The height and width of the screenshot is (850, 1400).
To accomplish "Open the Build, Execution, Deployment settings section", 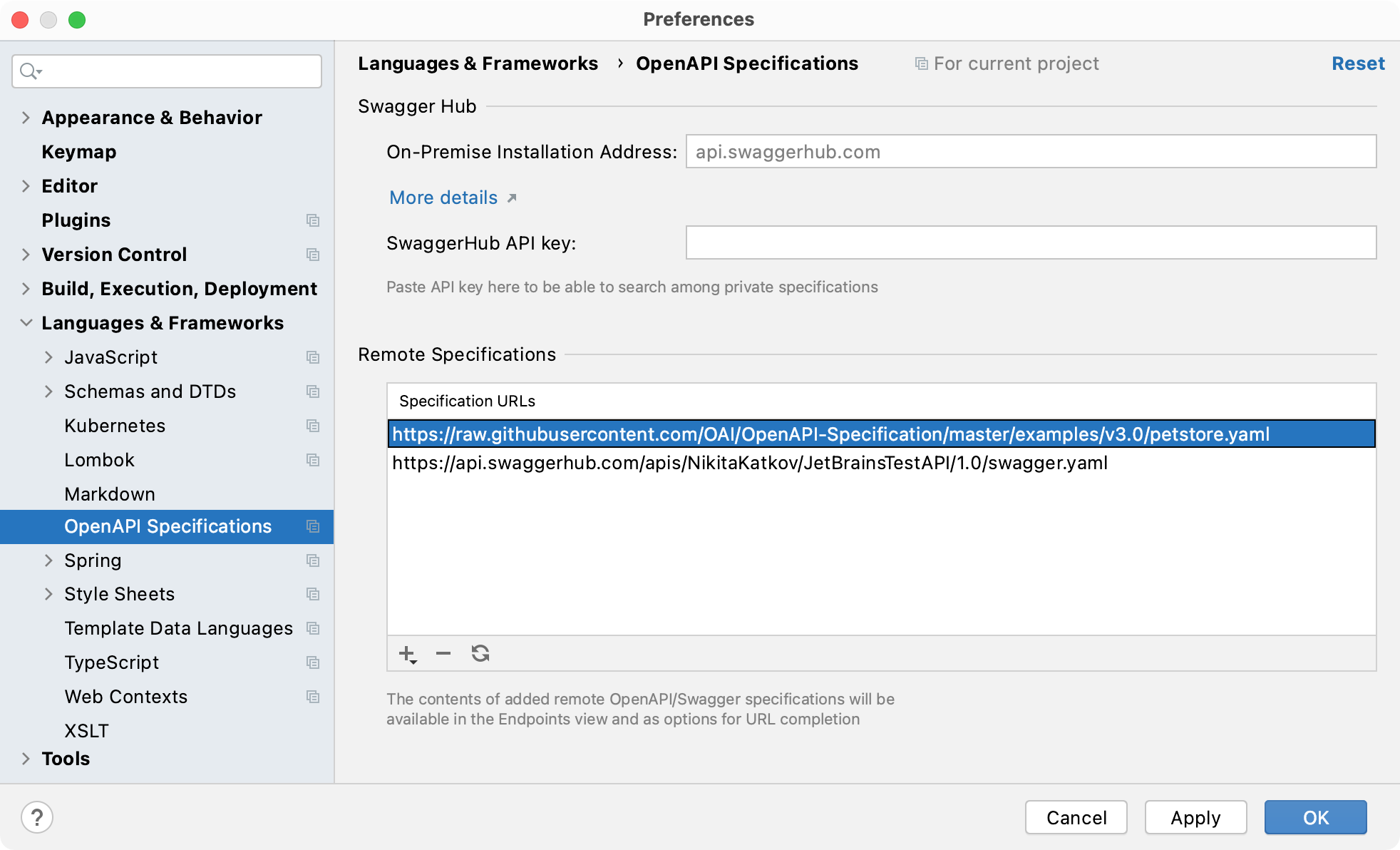I will click(177, 288).
